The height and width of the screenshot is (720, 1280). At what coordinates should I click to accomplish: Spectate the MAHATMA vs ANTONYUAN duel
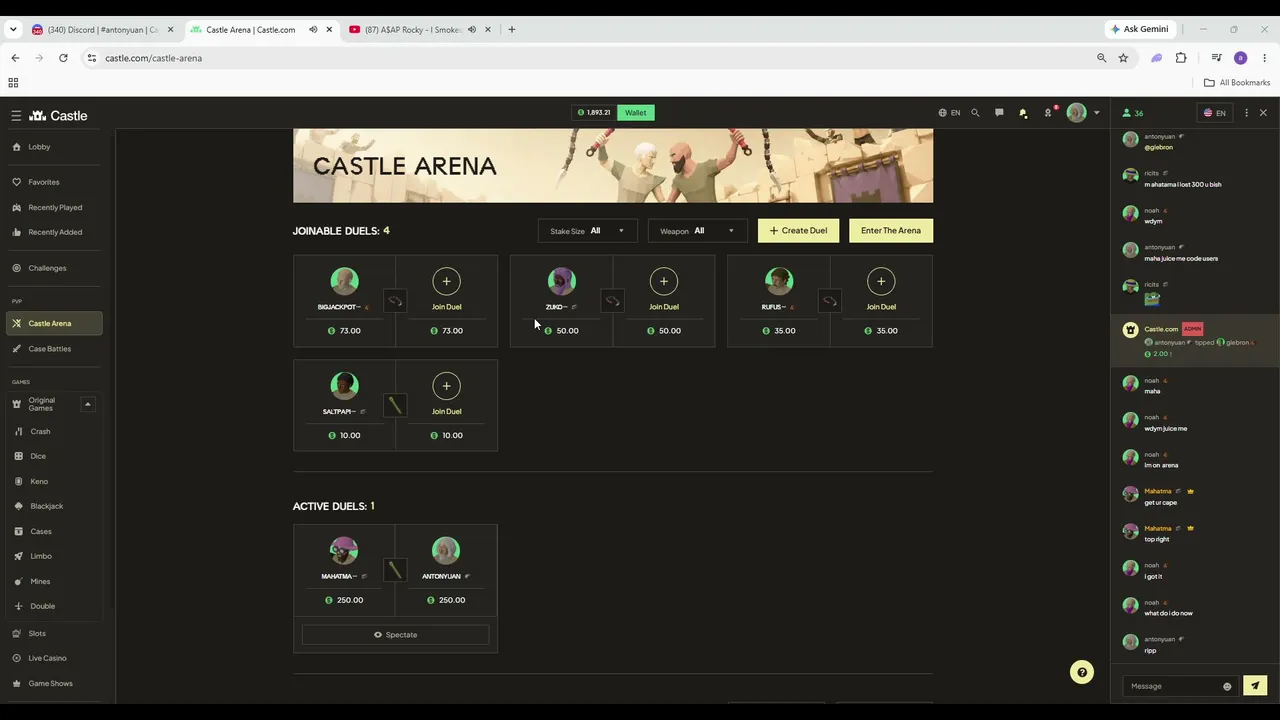pyautogui.click(x=395, y=635)
